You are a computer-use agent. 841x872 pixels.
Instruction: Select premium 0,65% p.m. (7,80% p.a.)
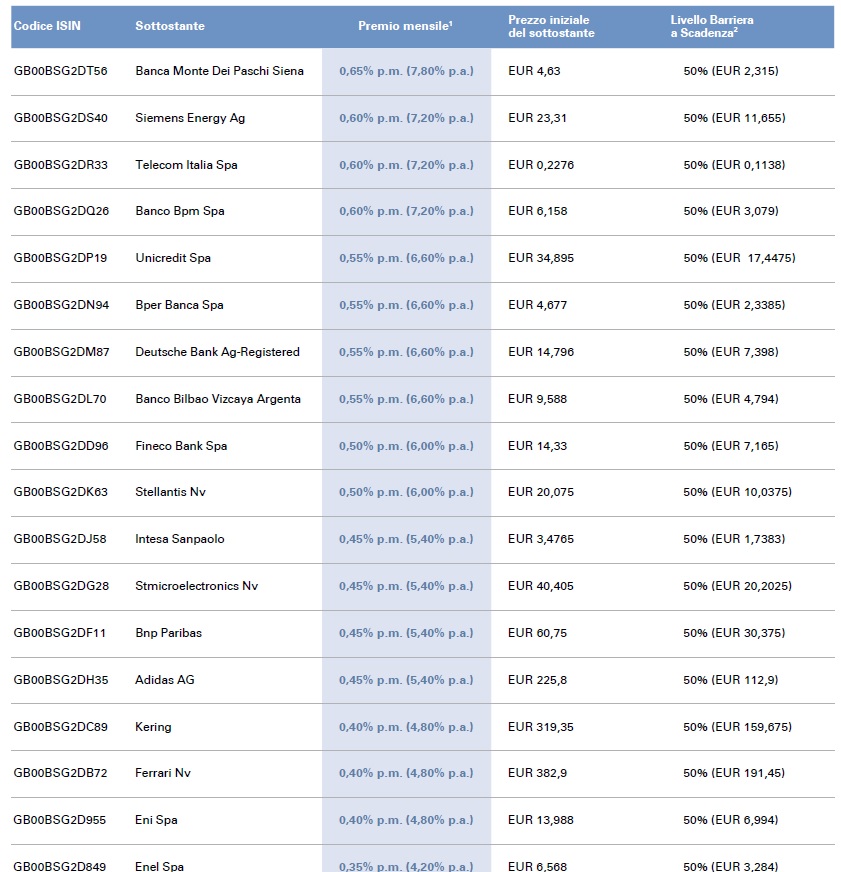pos(407,71)
